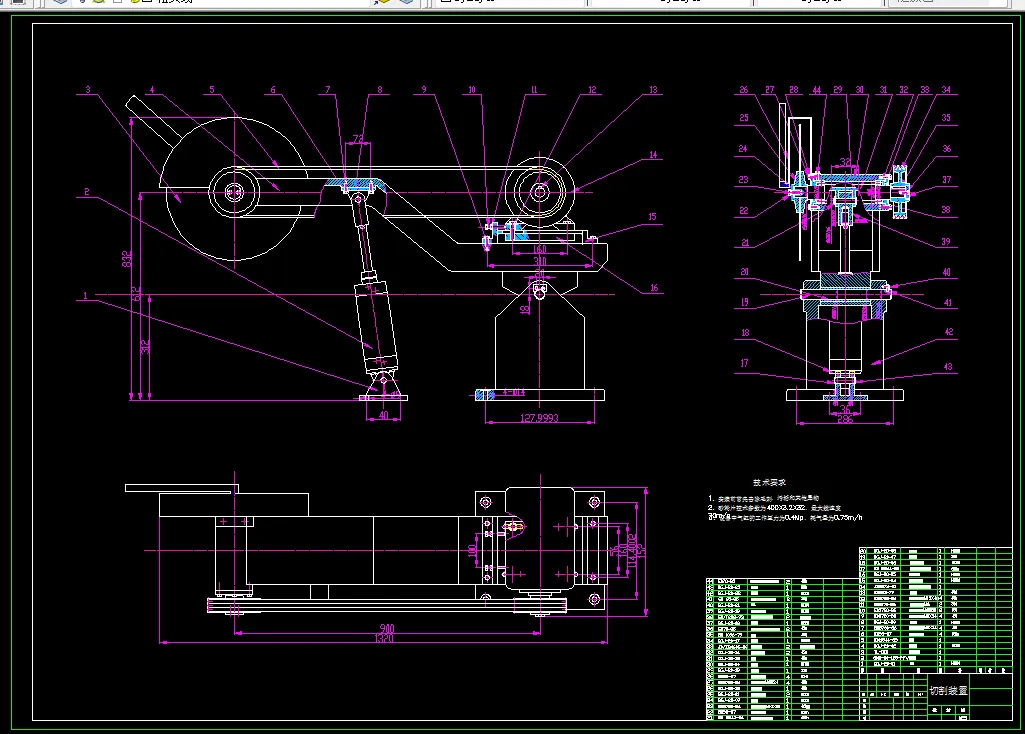Image resolution: width=1025 pixels, height=734 pixels.
Task: Select the 40 dimension at cylinder base
Action: (x=384, y=414)
